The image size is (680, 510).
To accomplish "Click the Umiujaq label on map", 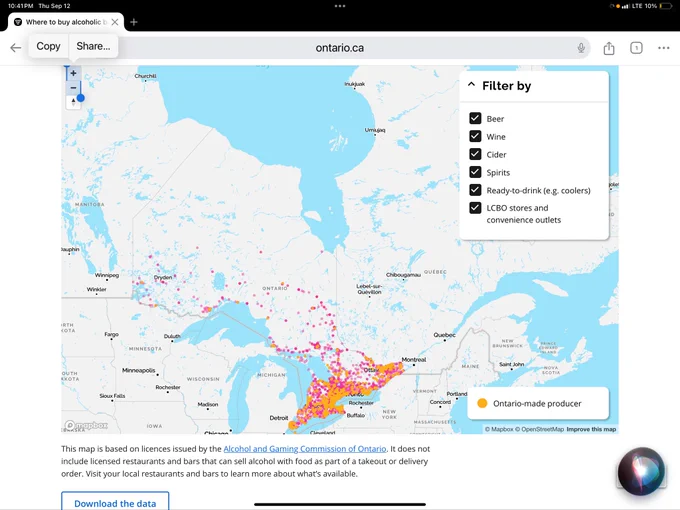I will pyautogui.click(x=375, y=130).
